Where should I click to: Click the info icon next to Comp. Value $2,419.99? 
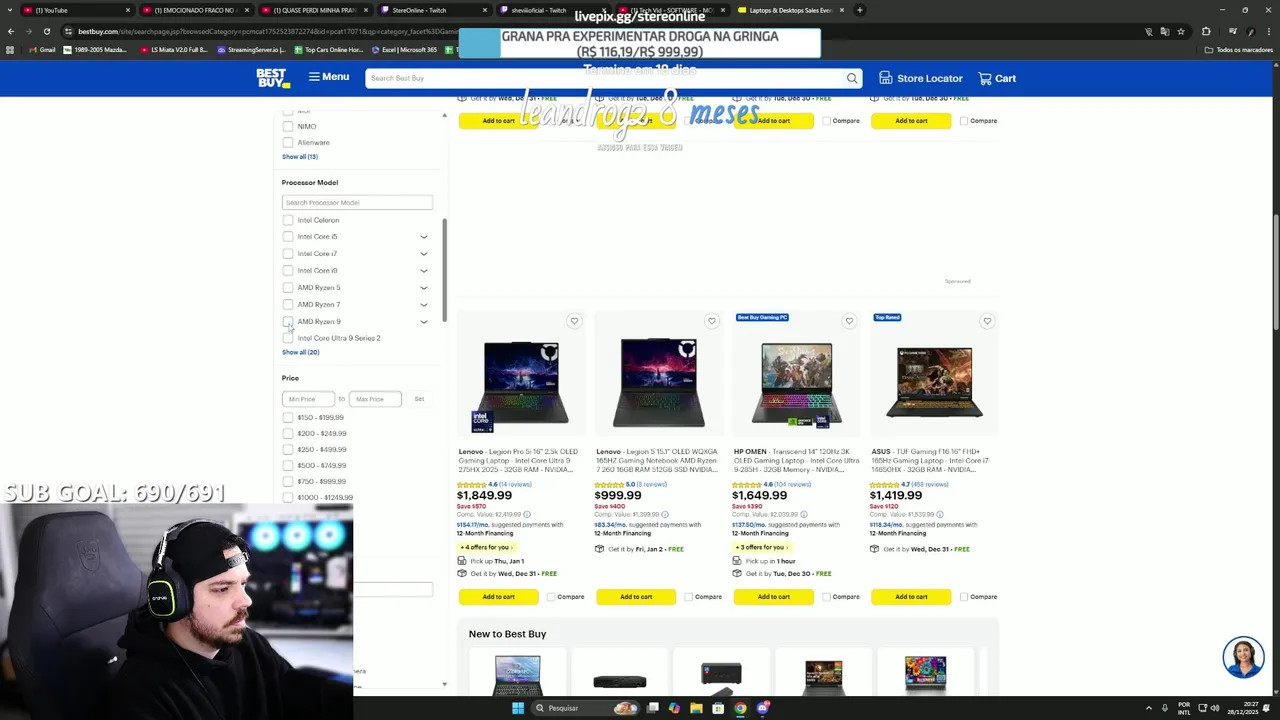pyautogui.click(x=527, y=514)
